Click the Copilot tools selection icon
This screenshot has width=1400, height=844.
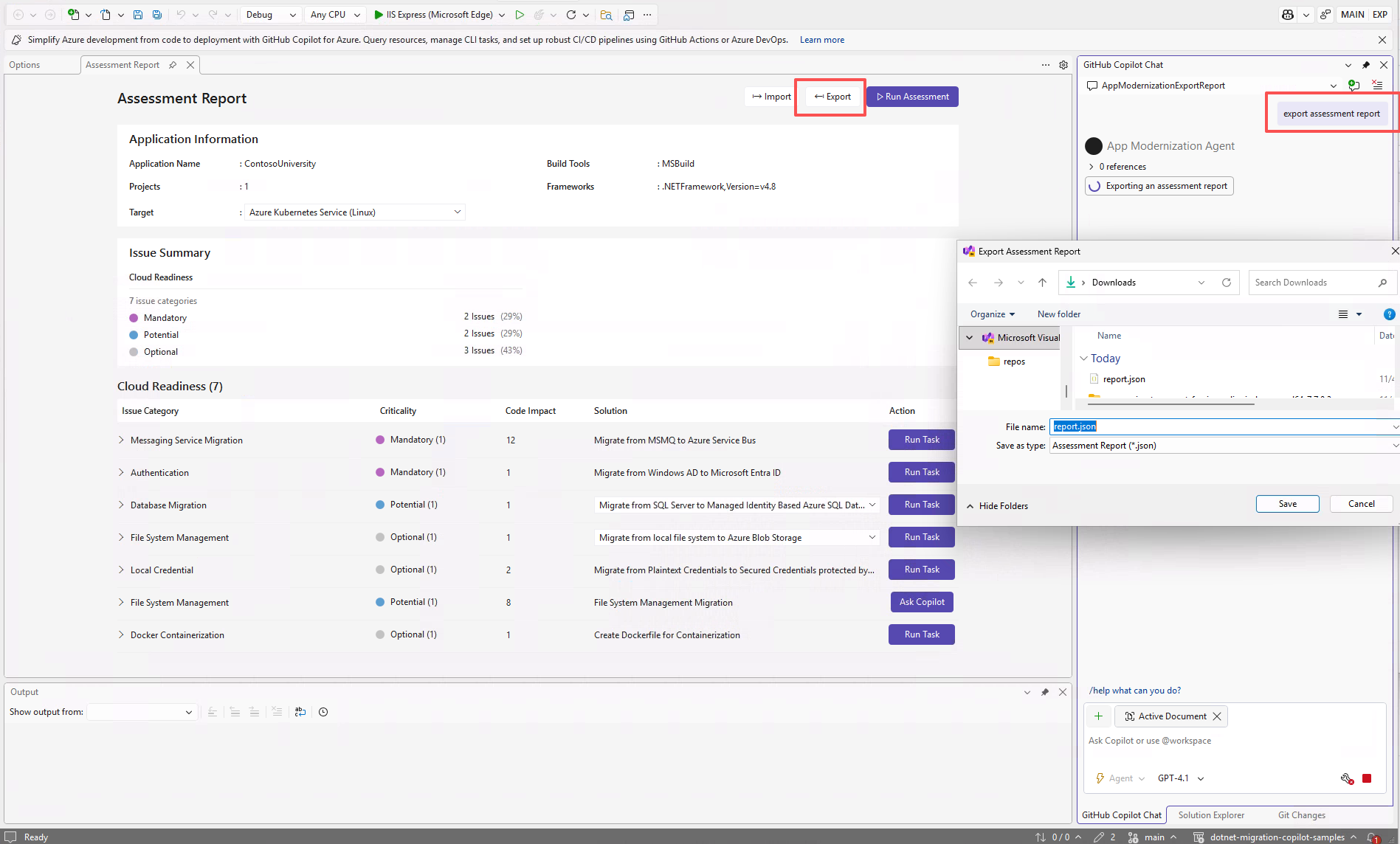coord(1347,778)
